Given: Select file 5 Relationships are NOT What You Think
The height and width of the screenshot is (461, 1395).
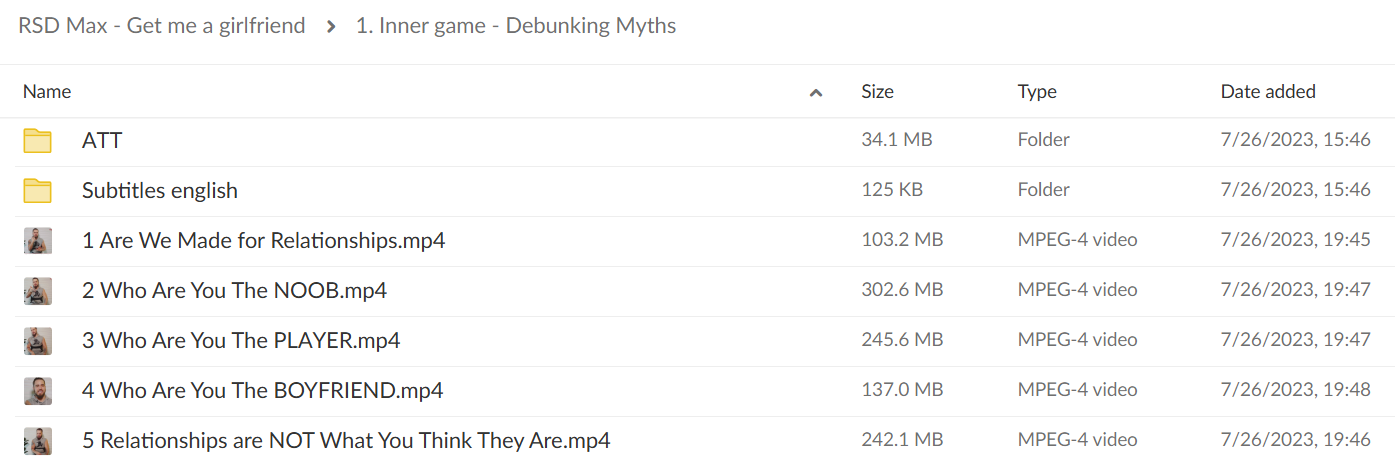Looking at the screenshot, I should point(346,440).
